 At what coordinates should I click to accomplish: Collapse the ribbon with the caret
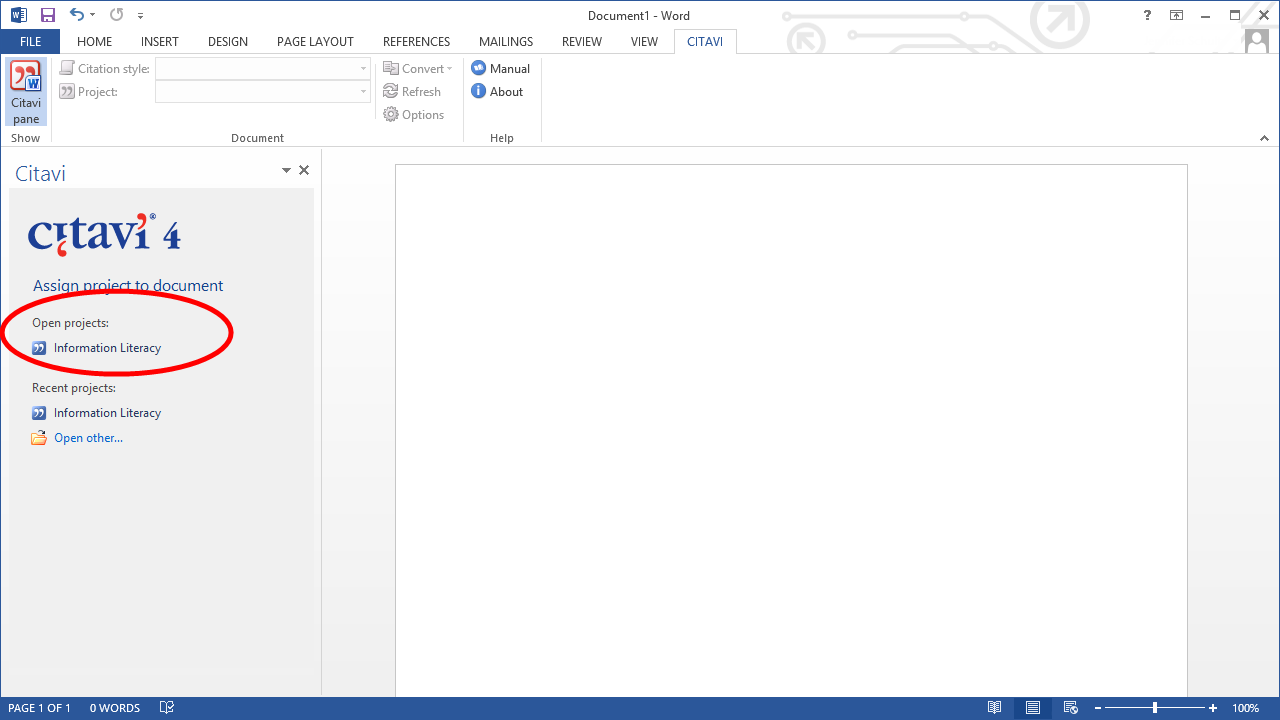tap(1265, 139)
